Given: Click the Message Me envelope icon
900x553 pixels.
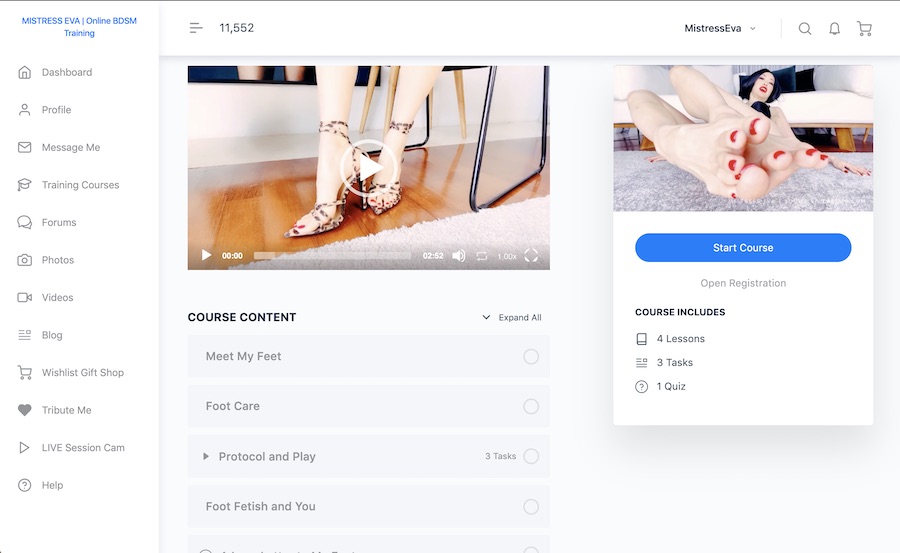Looking at the screenshot, I should [x=24, y=148].
